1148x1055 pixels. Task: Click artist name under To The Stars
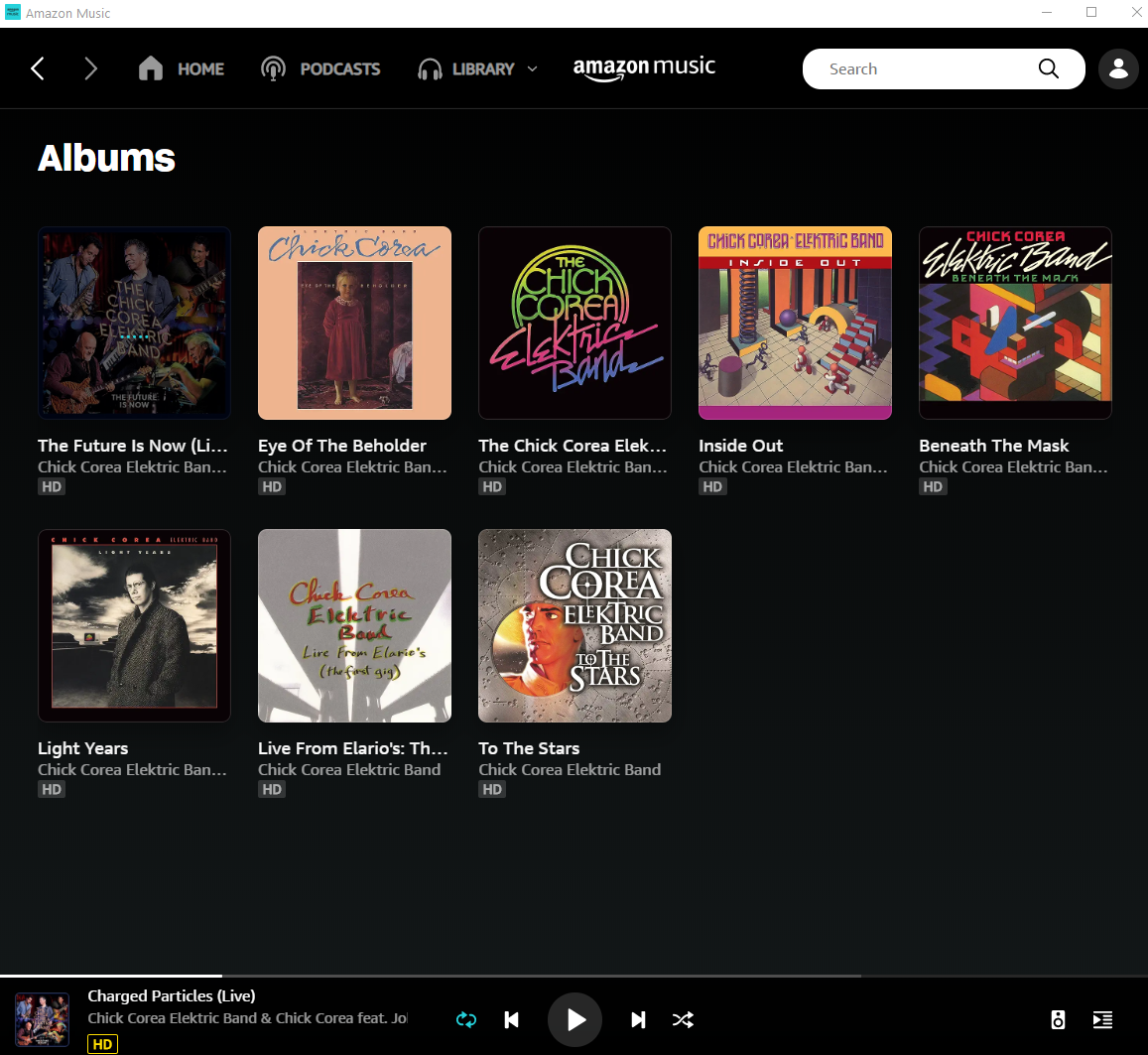click(570, 769)
